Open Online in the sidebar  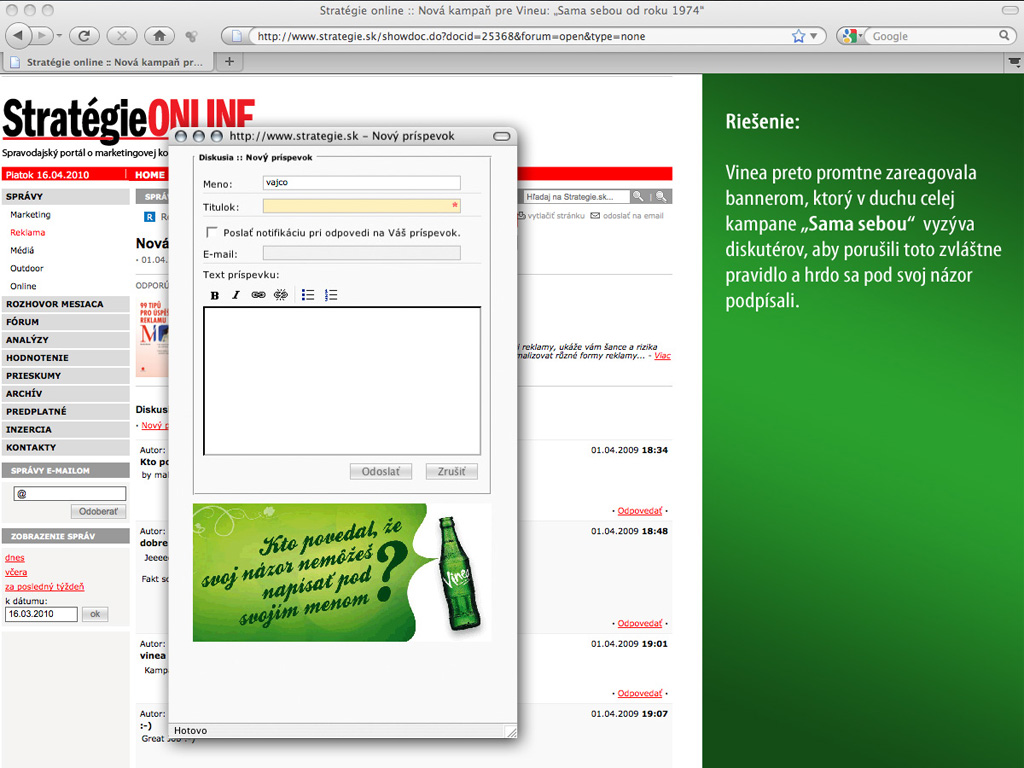pos(23,286)
